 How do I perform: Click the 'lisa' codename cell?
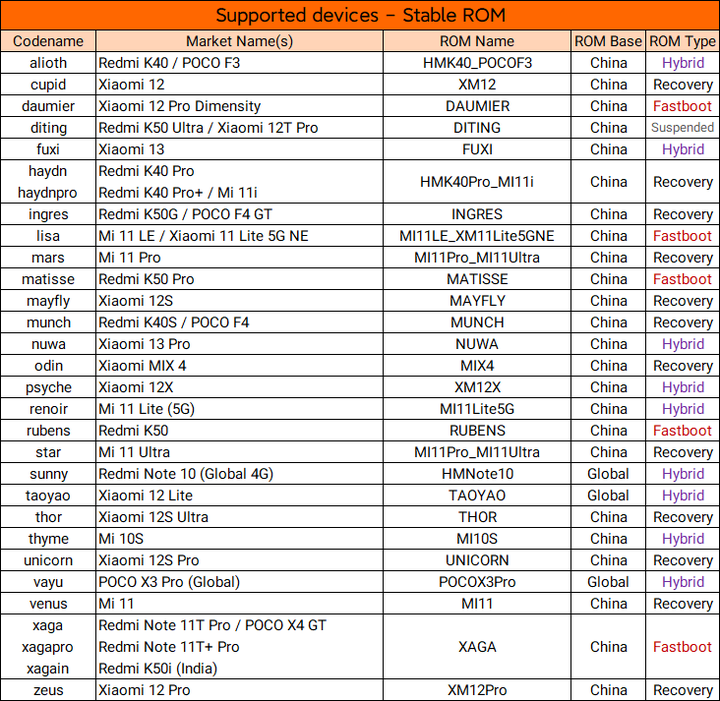[x=48, y=236]
